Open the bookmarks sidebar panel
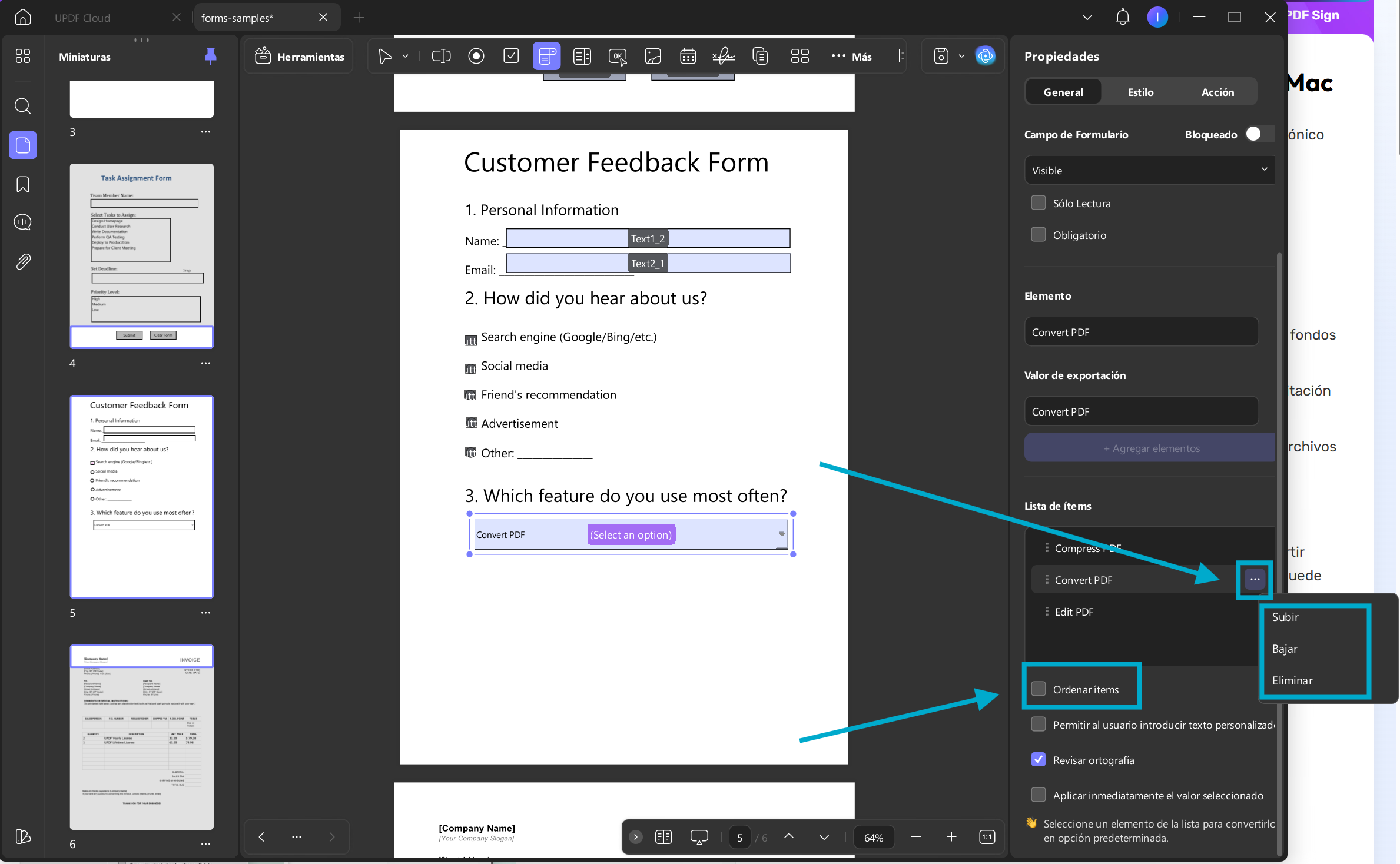The image size is (1400, 864). (23, 184)
